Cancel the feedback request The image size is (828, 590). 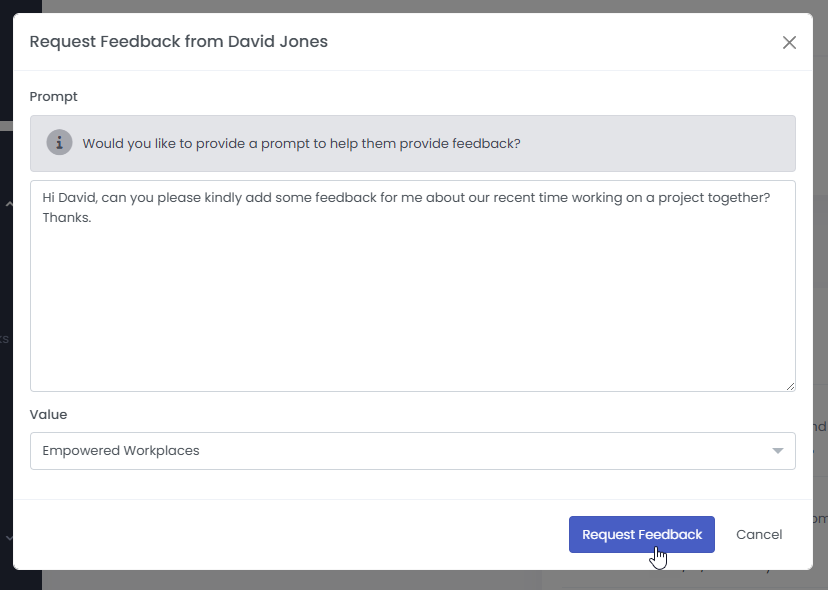(x=758, y=534)
